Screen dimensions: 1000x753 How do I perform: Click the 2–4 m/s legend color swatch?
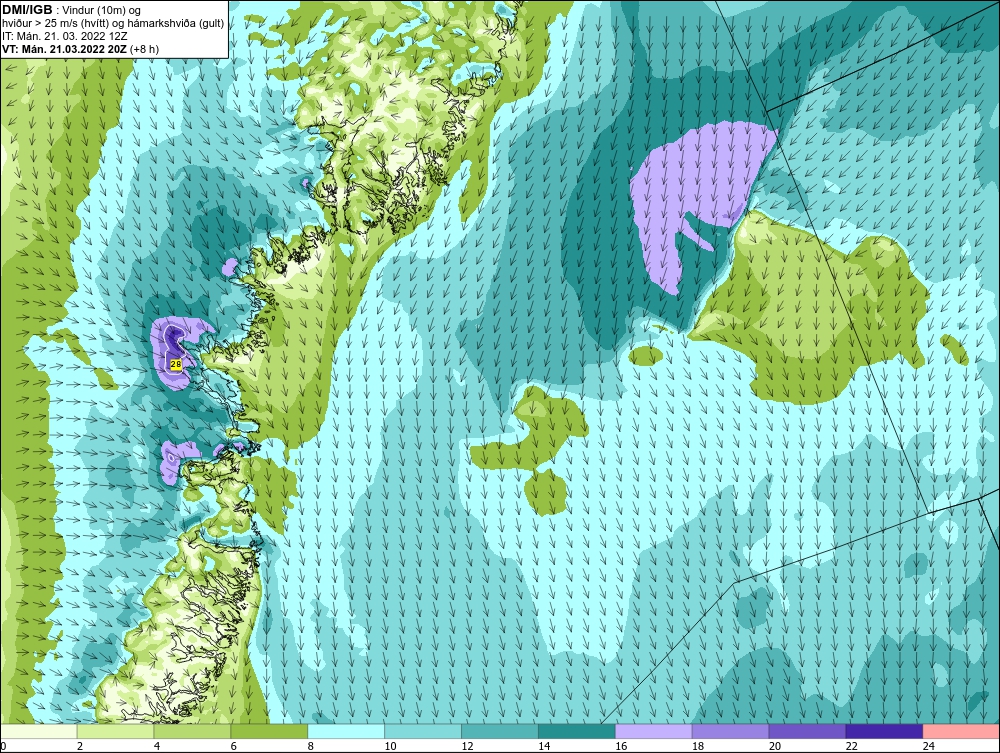pyautogui.click(x=115, y=731)
